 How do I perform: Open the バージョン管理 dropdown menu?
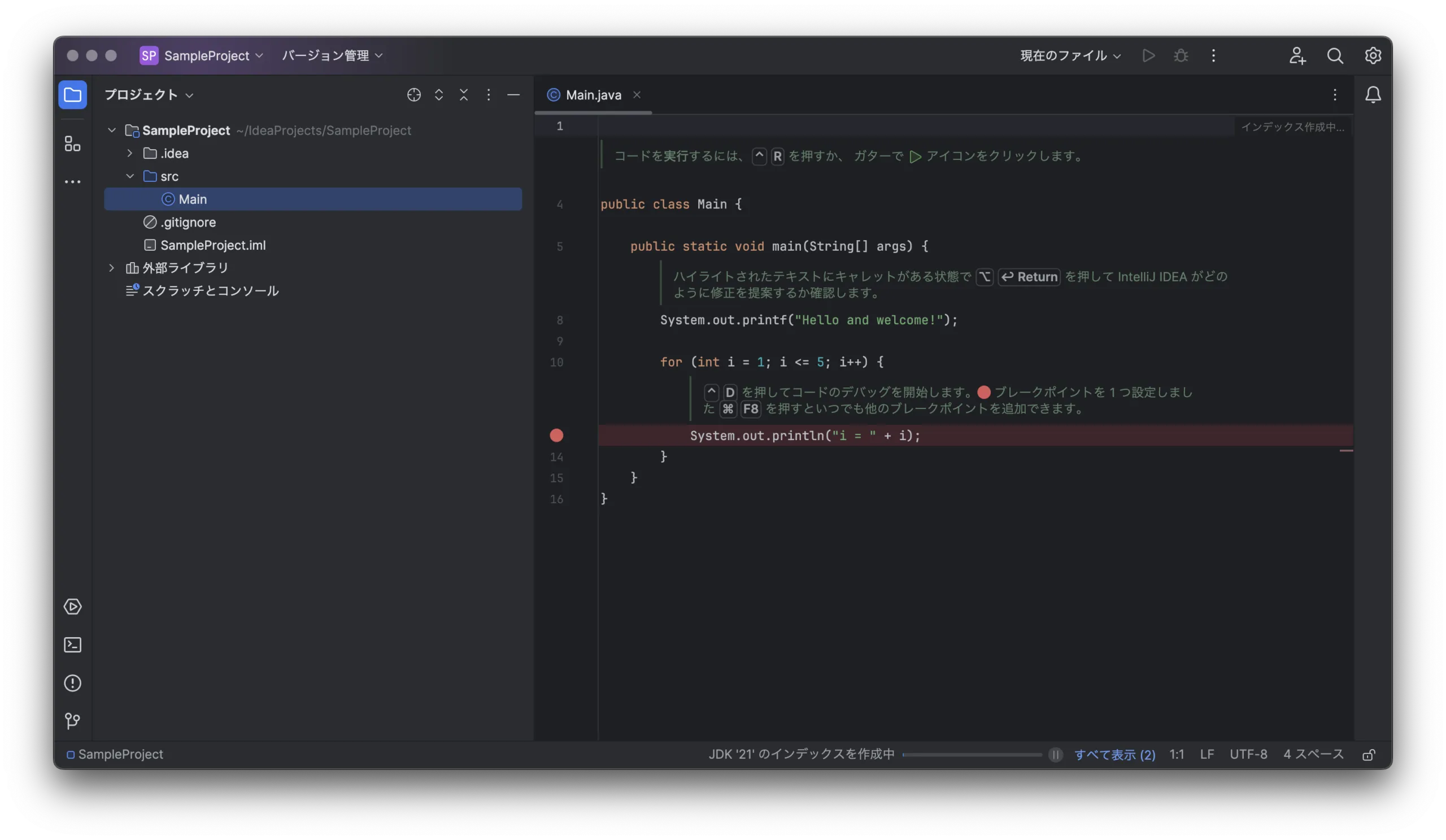332,56
